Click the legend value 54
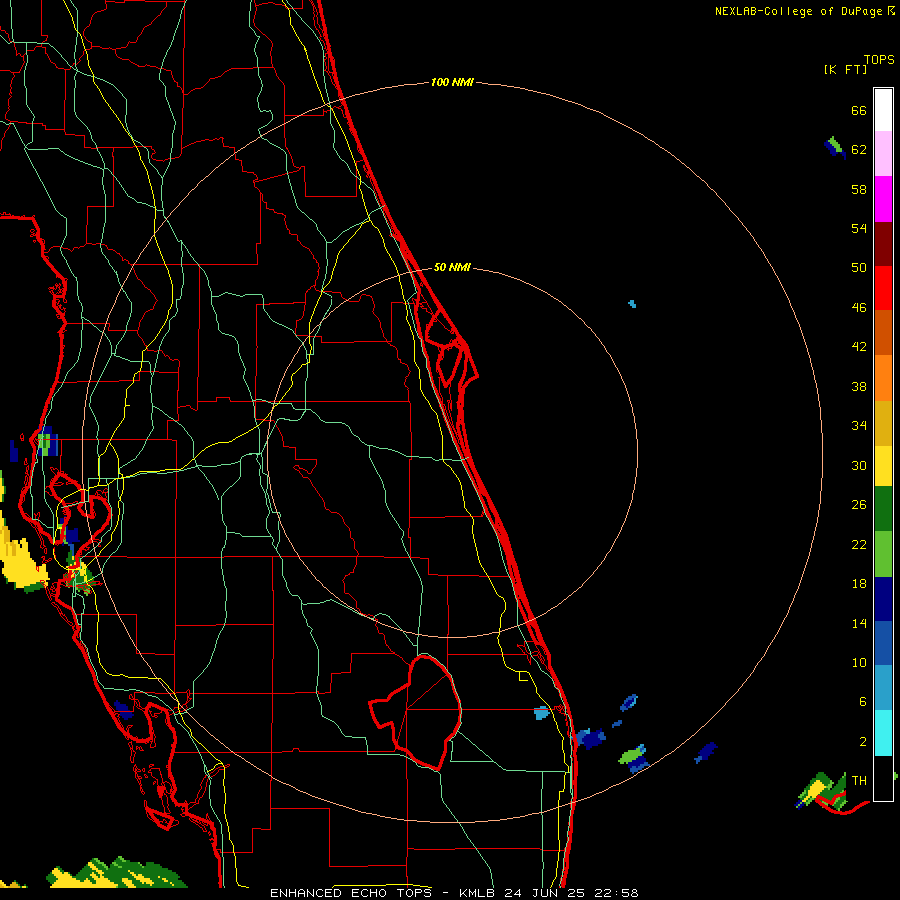 tap(859, 228)
